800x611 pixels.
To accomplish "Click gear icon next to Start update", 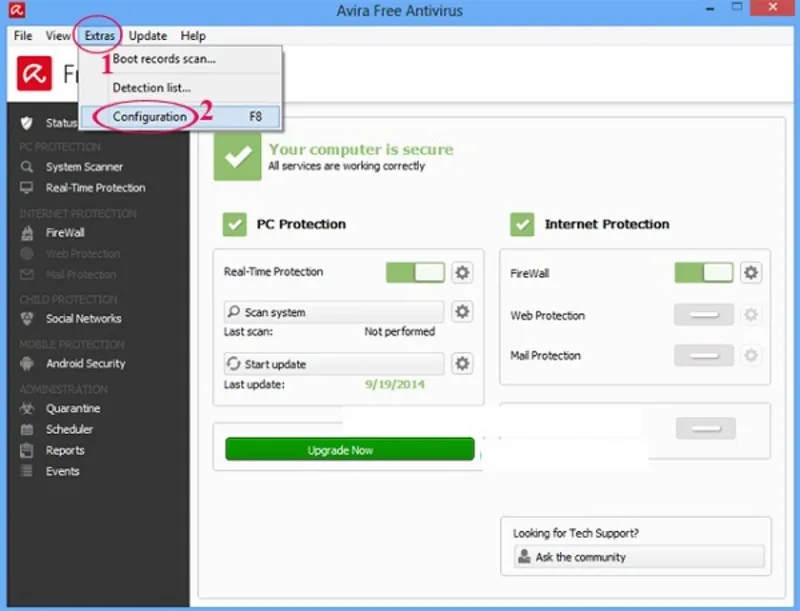I will click(462, 364).
